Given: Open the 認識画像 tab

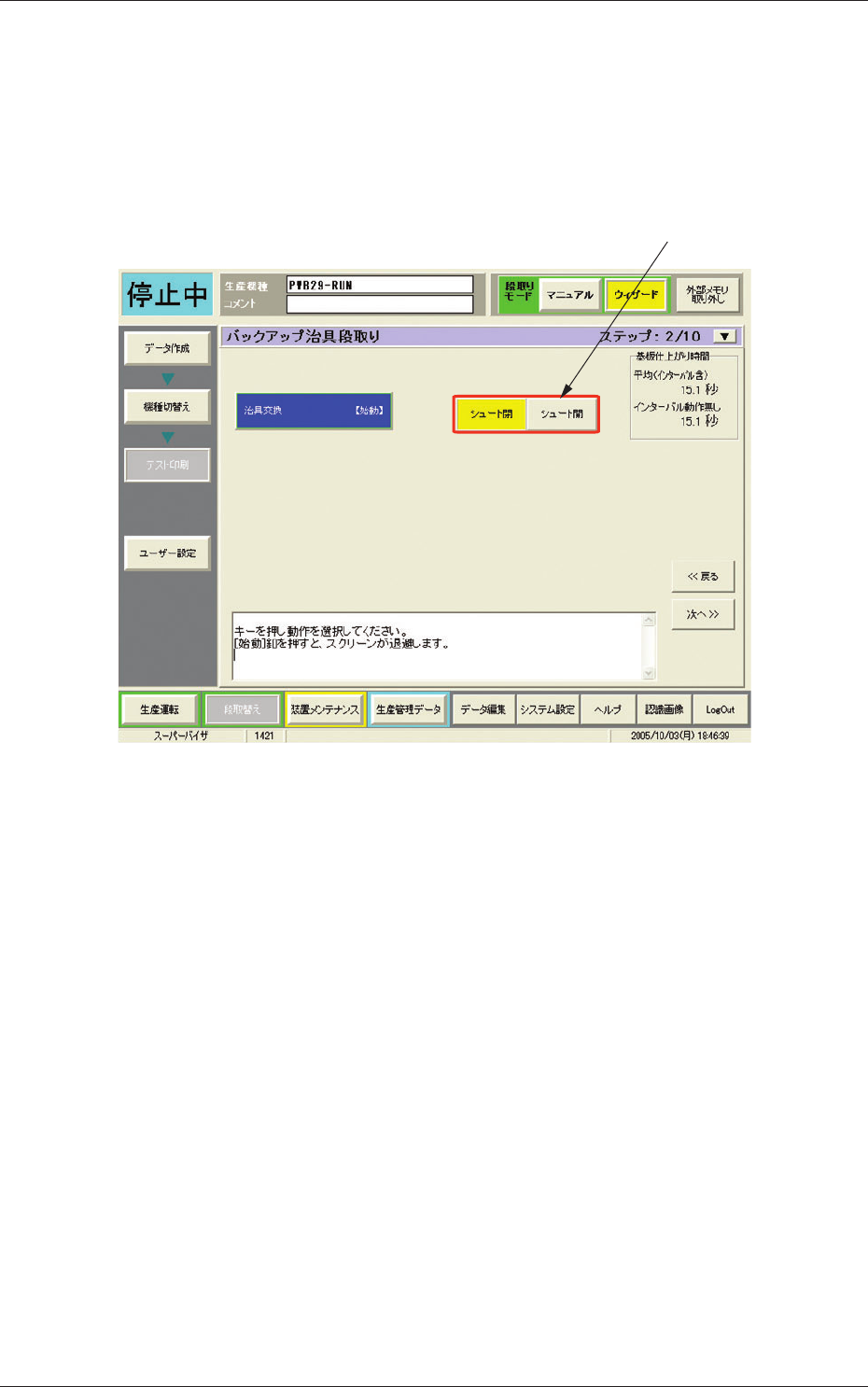Looking at the screenshot, I should pos(664,709).
